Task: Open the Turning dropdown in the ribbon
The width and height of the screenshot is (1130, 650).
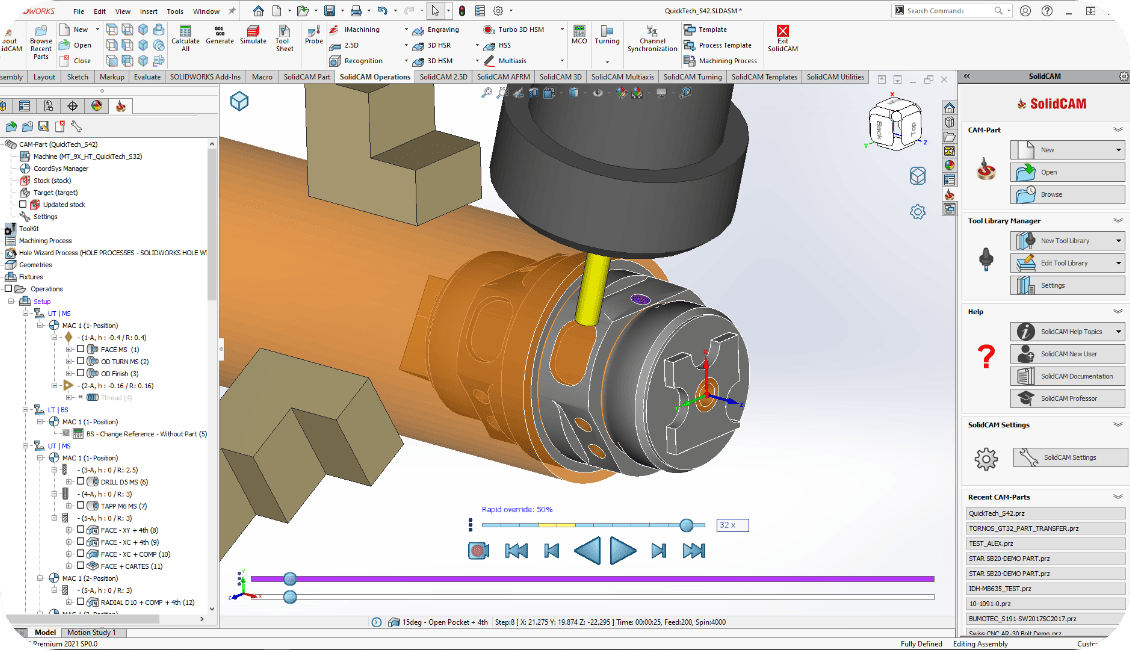Action: coord(607,60)
